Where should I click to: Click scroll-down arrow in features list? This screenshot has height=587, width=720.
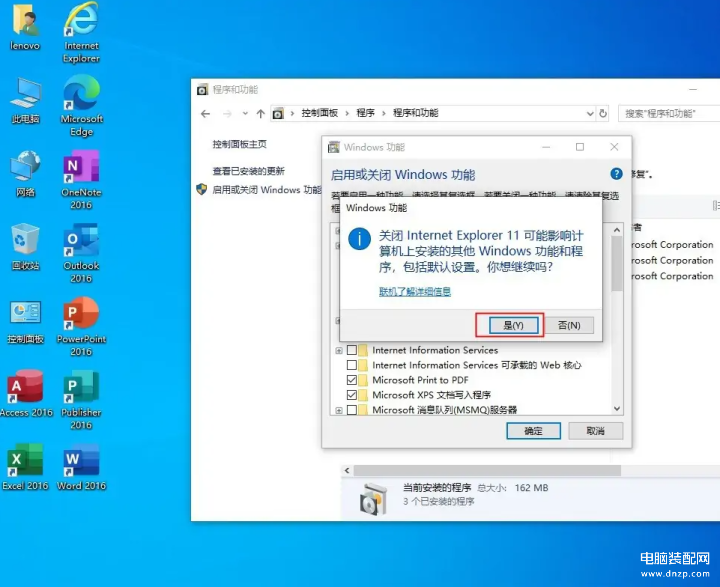(617, 408)
